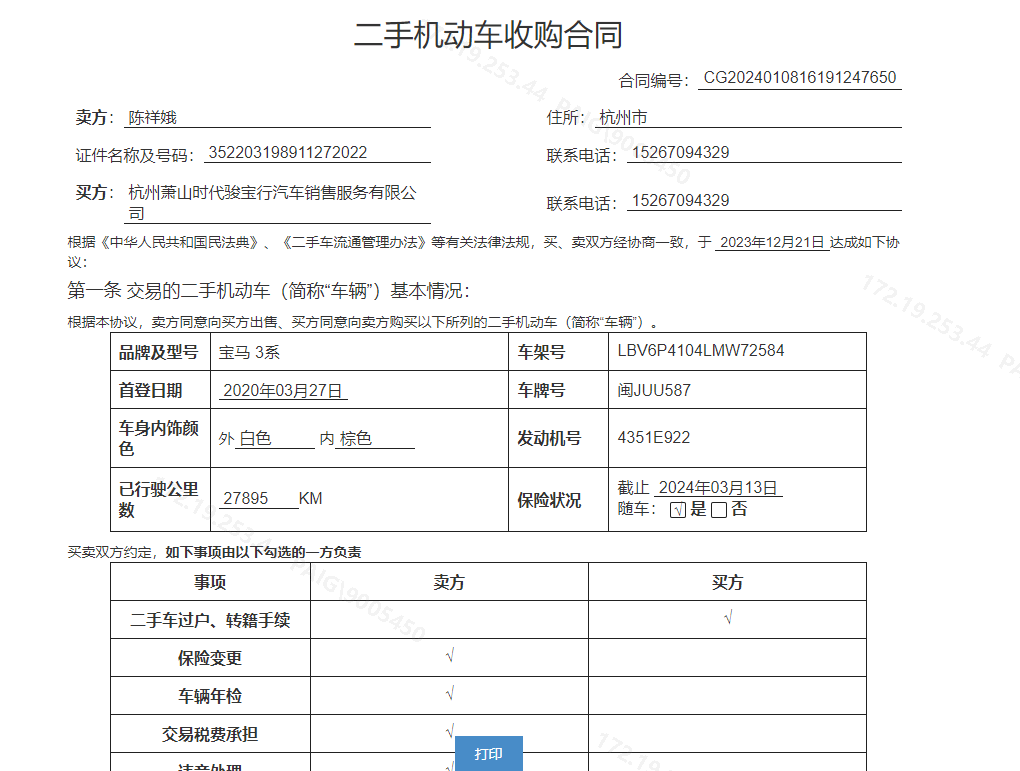Screen dimensions: 1020x771
Task: Click the 已行驶公里数 header cell
Action: (x=159, y=500)
